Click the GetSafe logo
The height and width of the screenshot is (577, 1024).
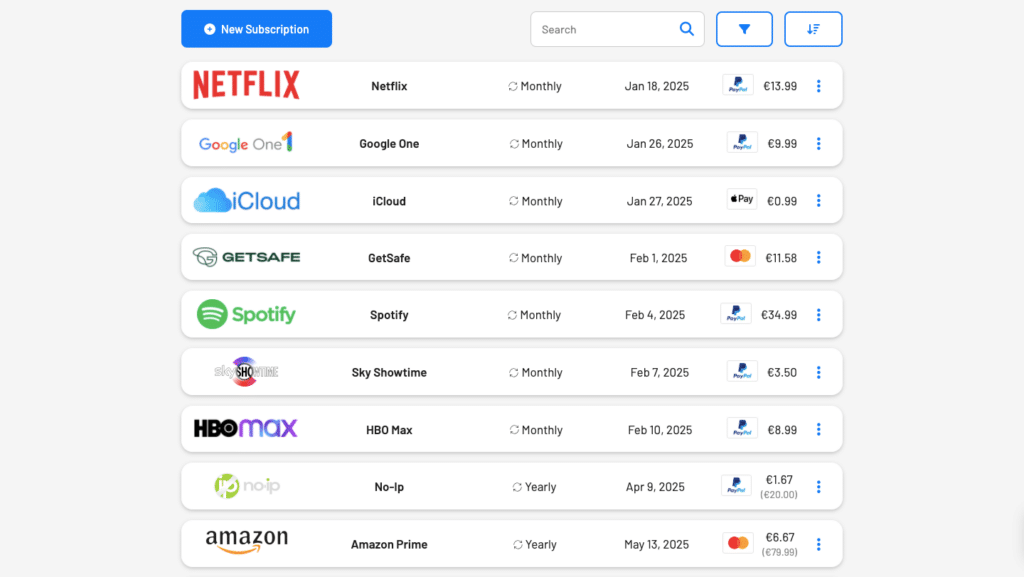(246, 257)
